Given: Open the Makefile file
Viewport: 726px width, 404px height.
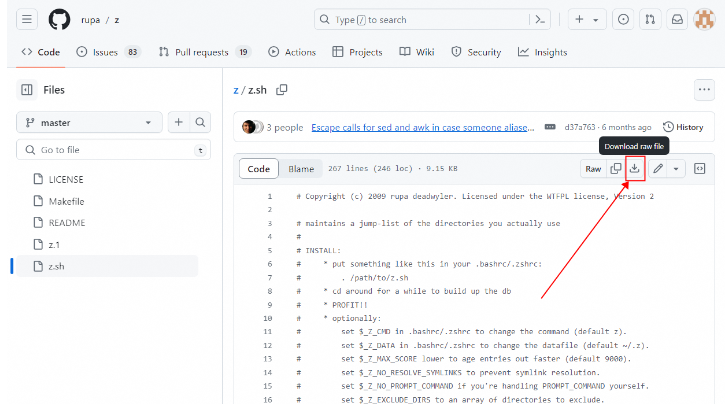Looking at the screenshot, I should click(67, 201).
